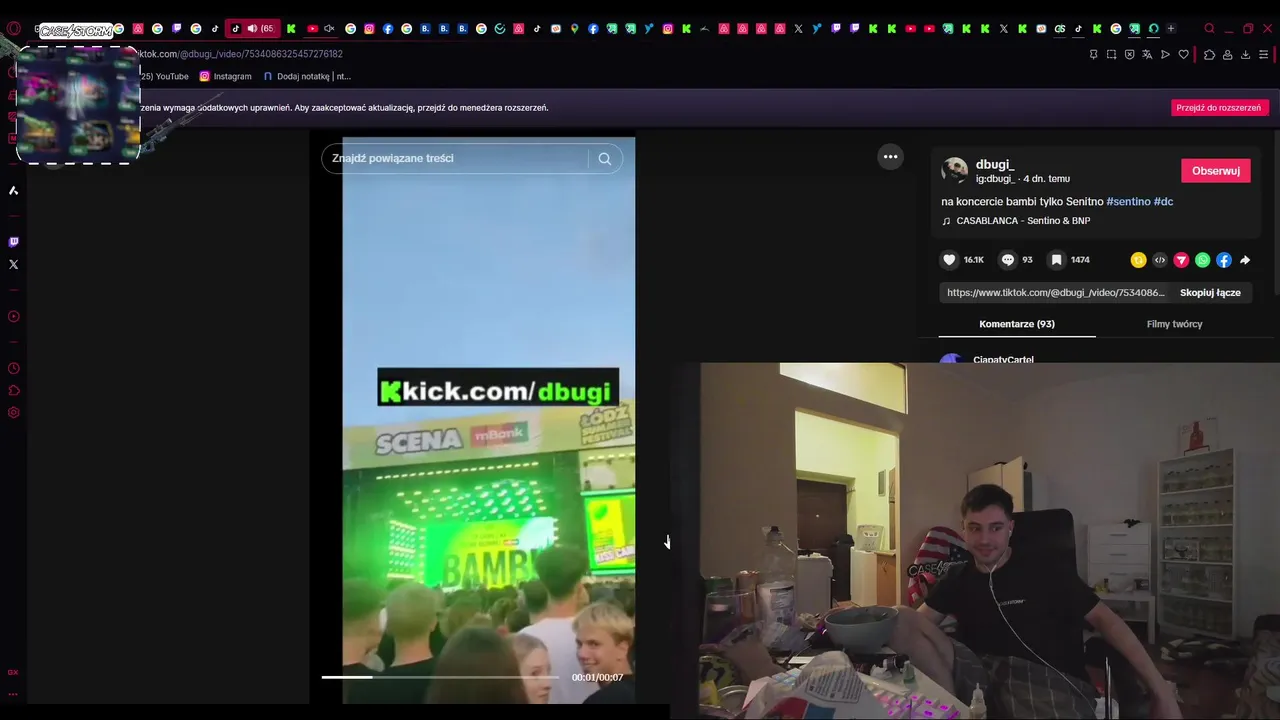
Task: Open the YouTube bookmark in bookmarks bar
Action: click(165, 76)
